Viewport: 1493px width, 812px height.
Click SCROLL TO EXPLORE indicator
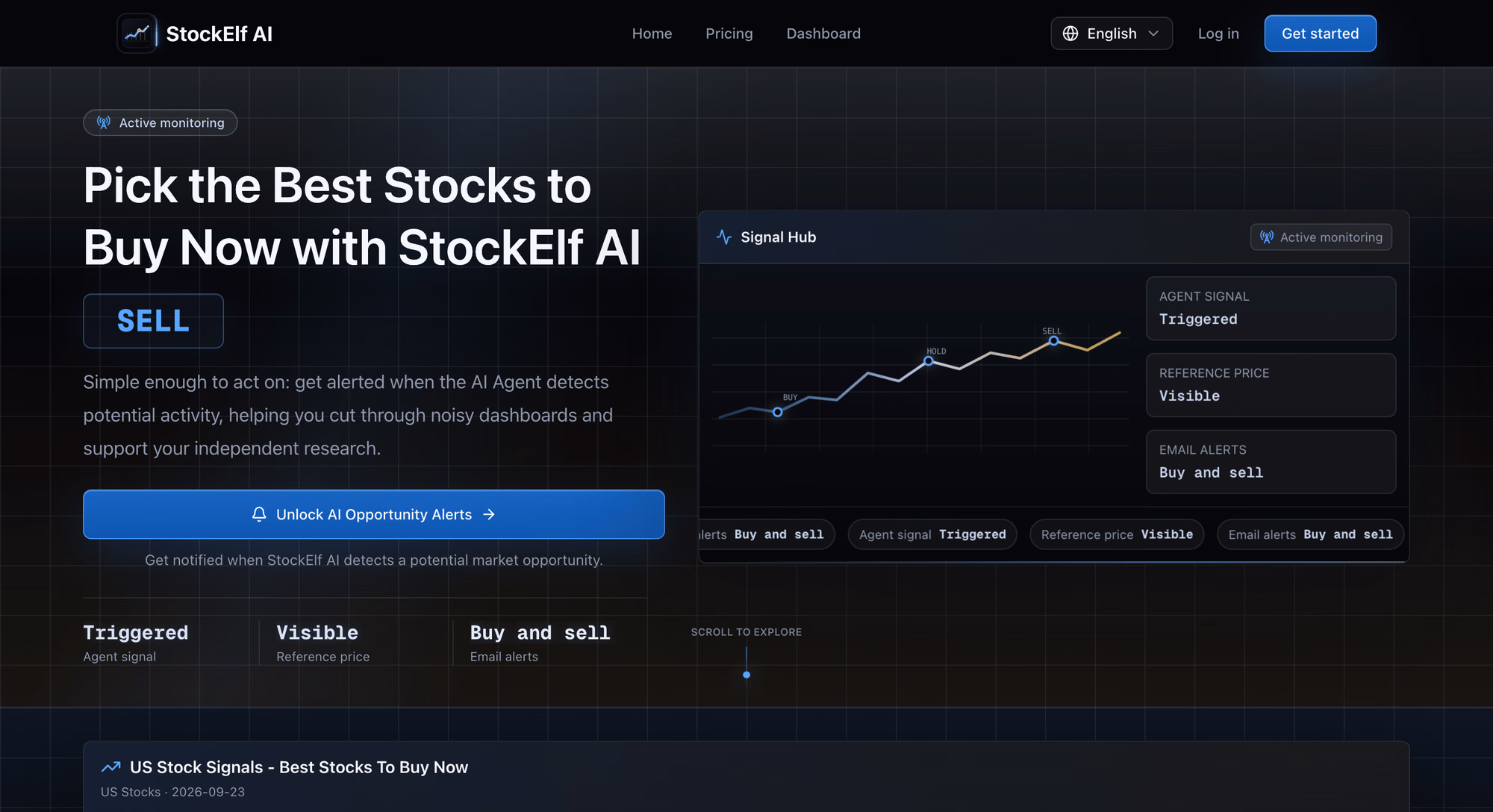pos(746,652)
